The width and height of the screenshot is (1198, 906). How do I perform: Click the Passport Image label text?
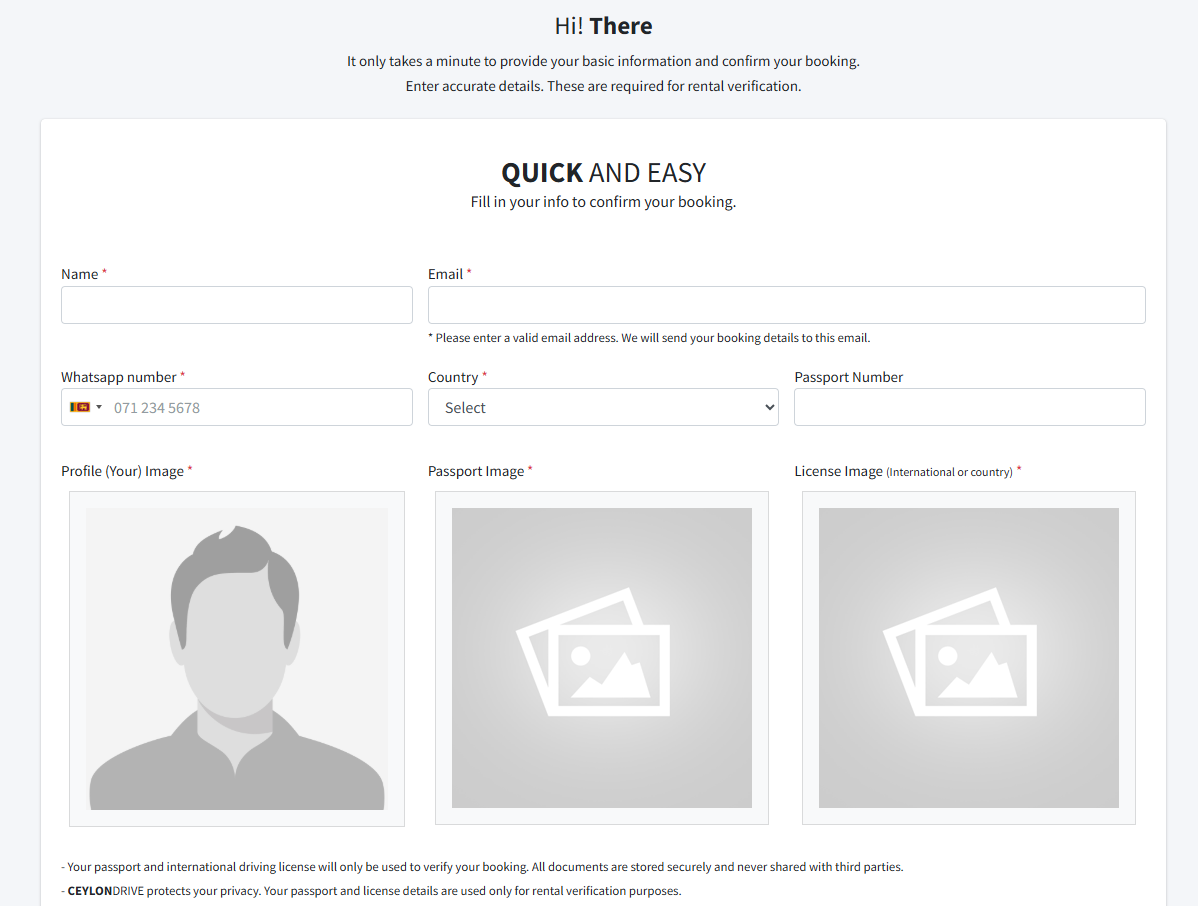click(x=476, y=471)
